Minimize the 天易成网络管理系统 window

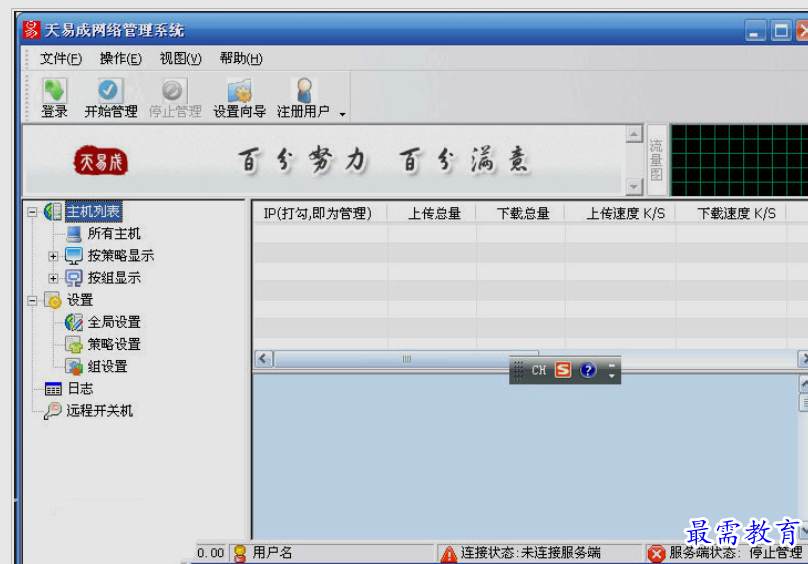pos(755,31)
